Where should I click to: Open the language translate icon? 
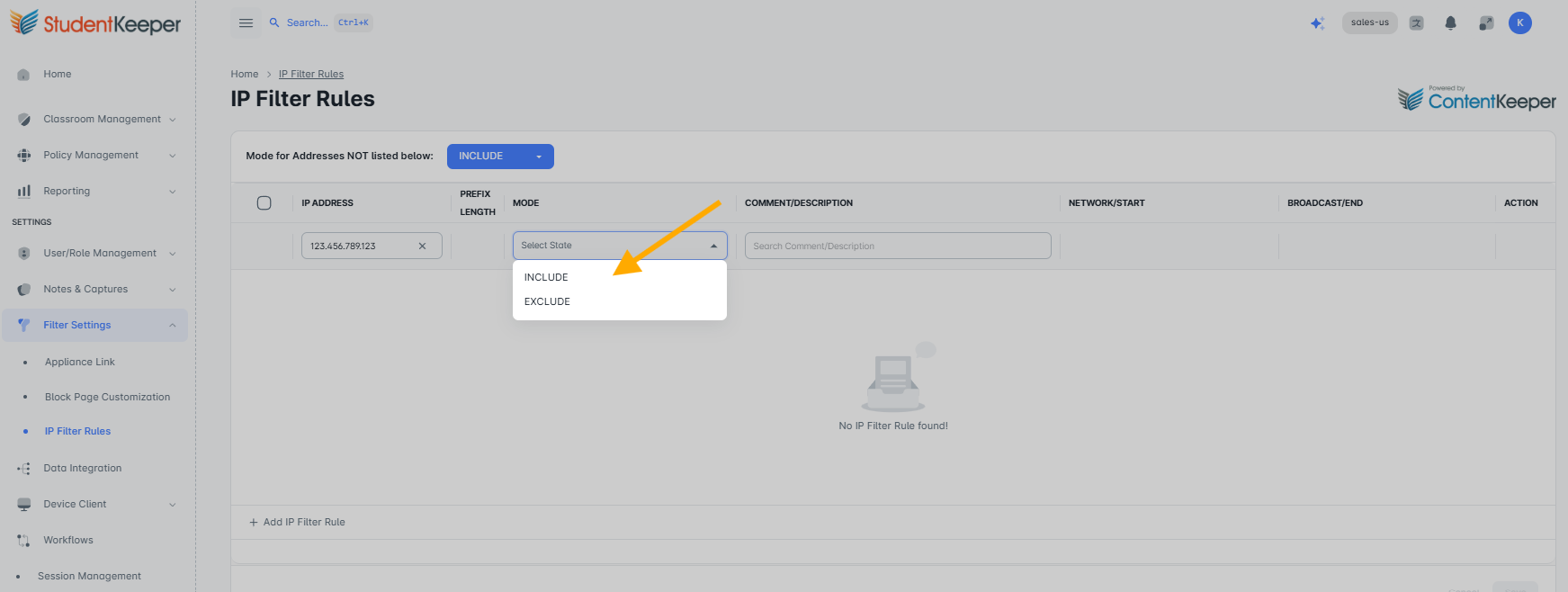click(1416, 23)
